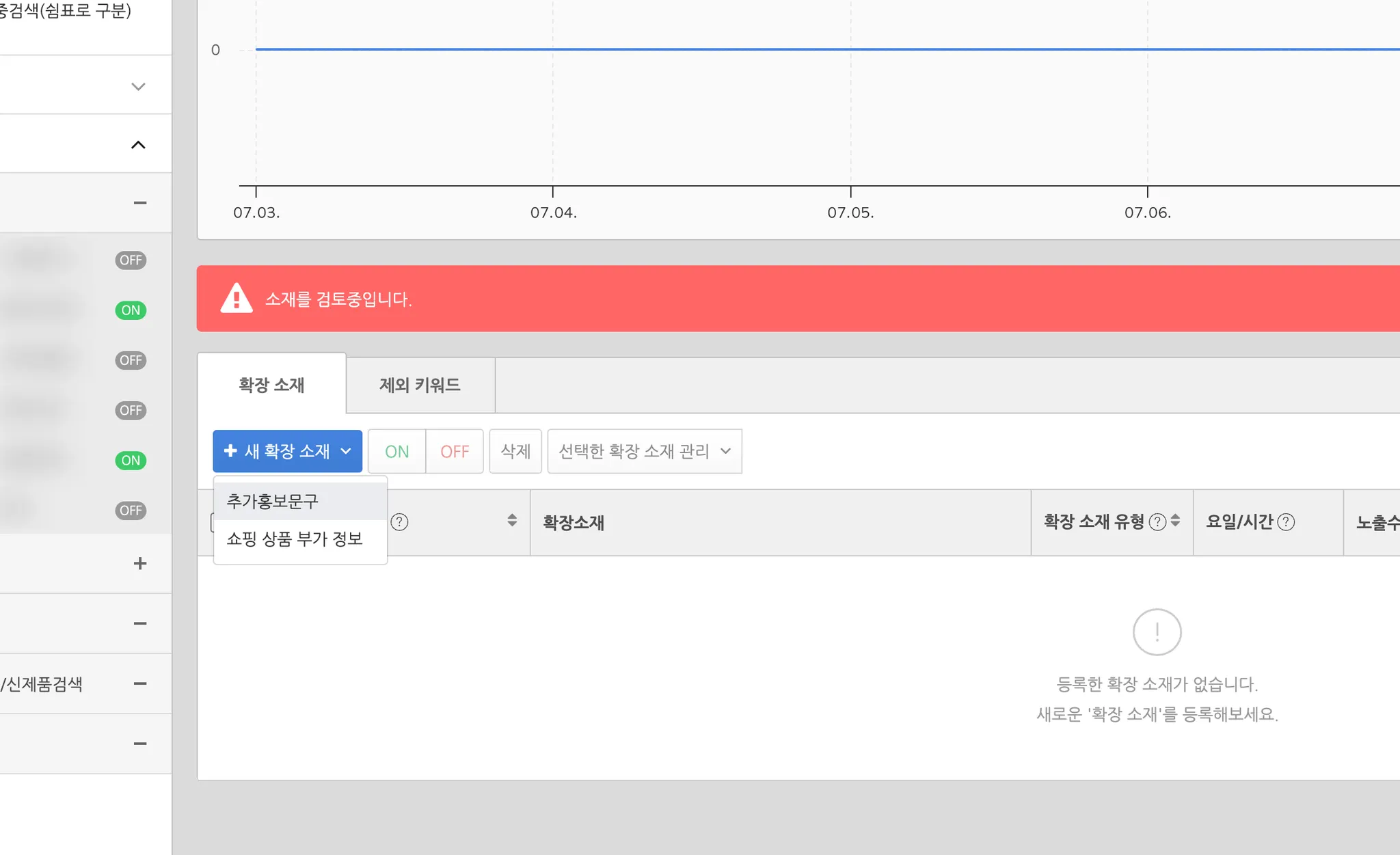
Task: Expand sidebar section with down chevron
Action: coord(138,86)
